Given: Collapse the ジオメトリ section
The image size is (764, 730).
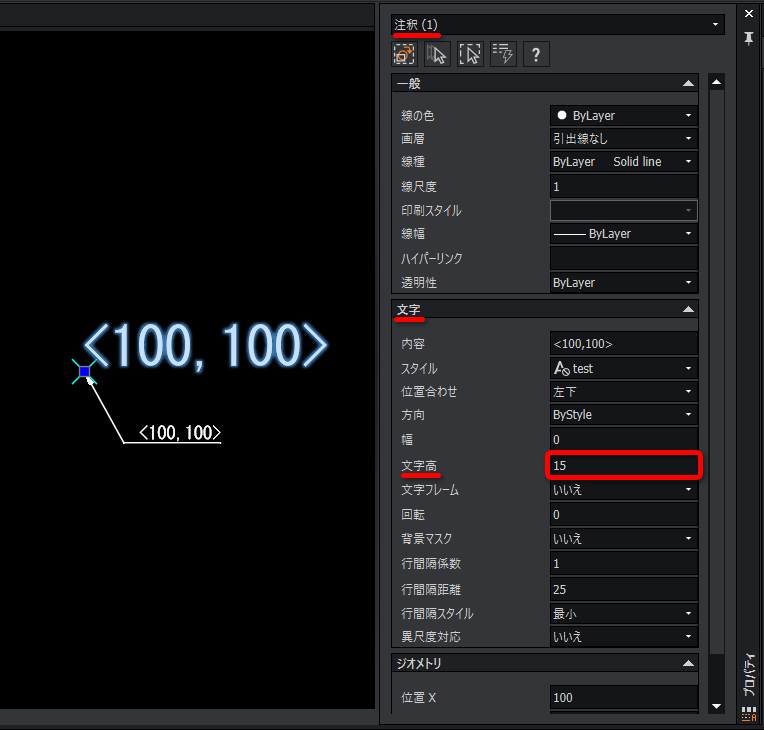Looking at the screenshot, I should (688, 663).
